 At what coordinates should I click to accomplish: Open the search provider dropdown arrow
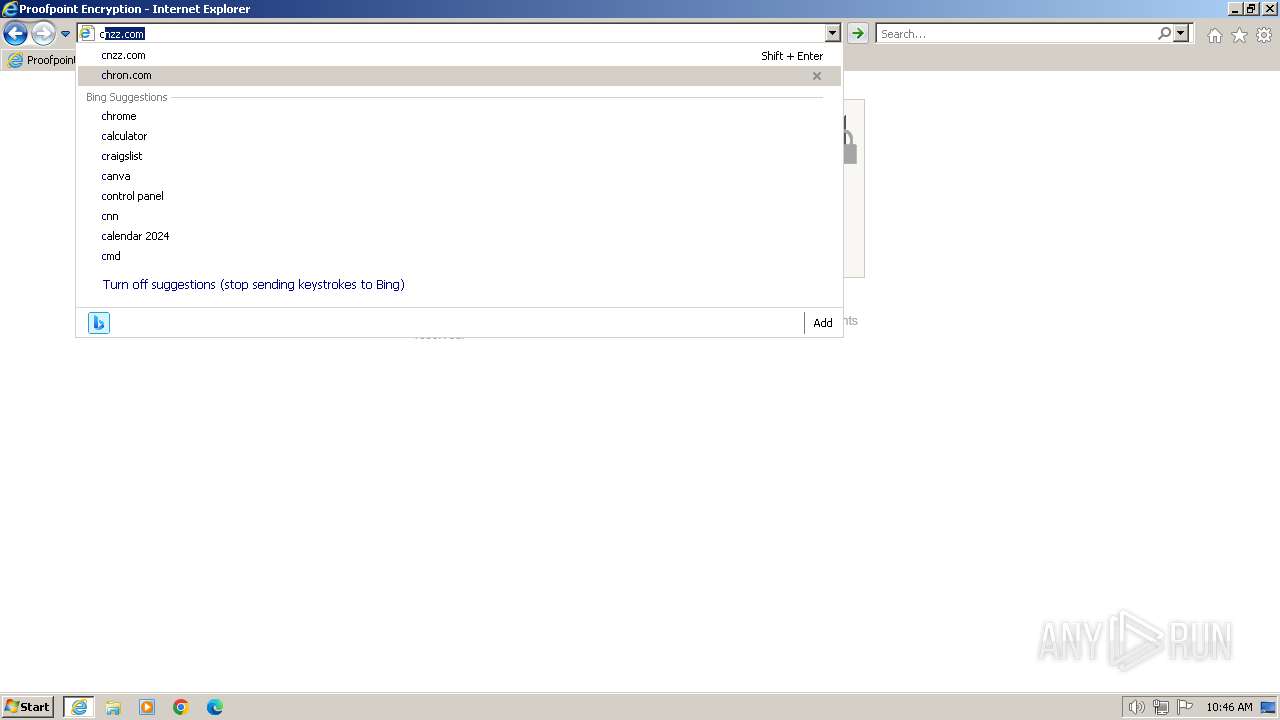[x=1181, y=34]
